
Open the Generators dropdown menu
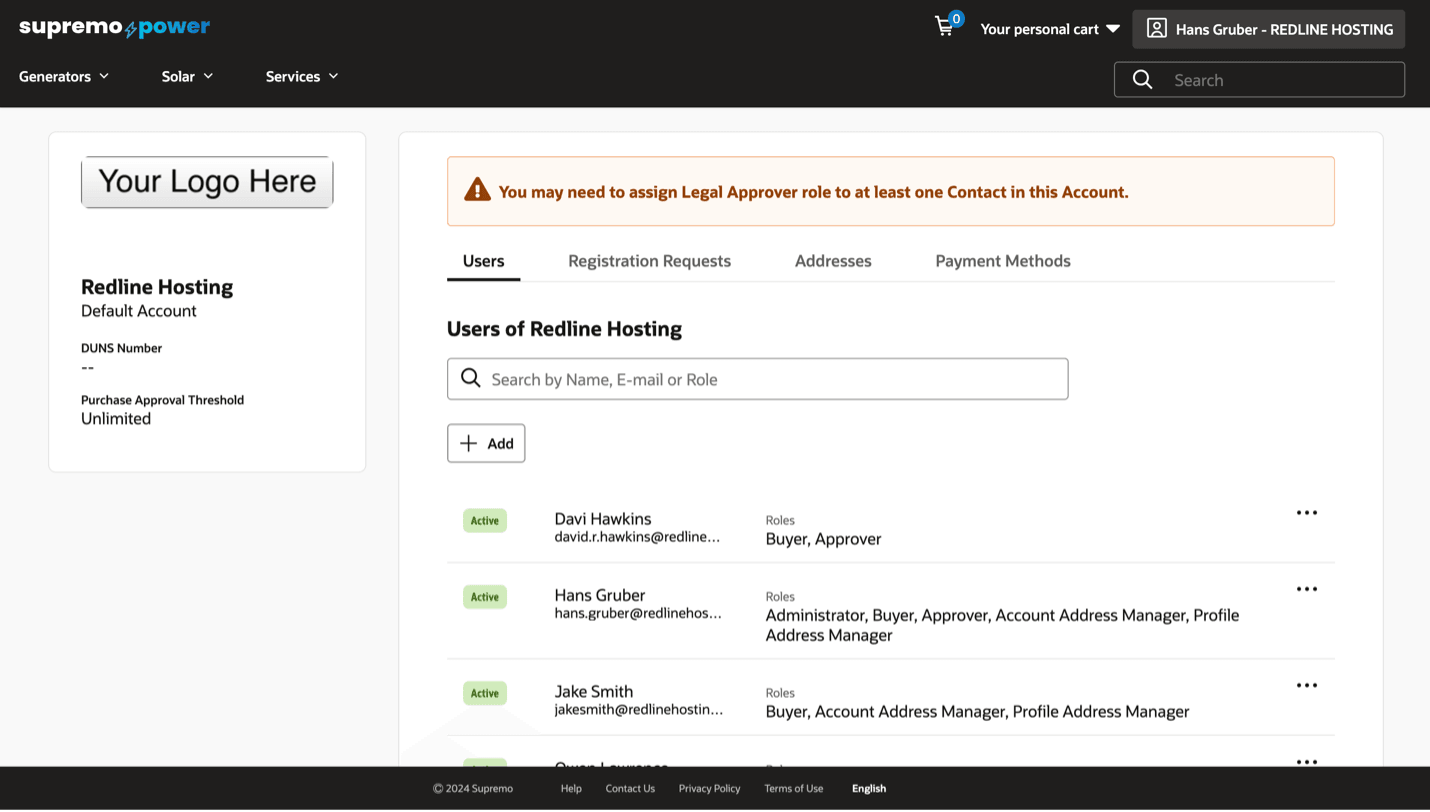[62, 76]
